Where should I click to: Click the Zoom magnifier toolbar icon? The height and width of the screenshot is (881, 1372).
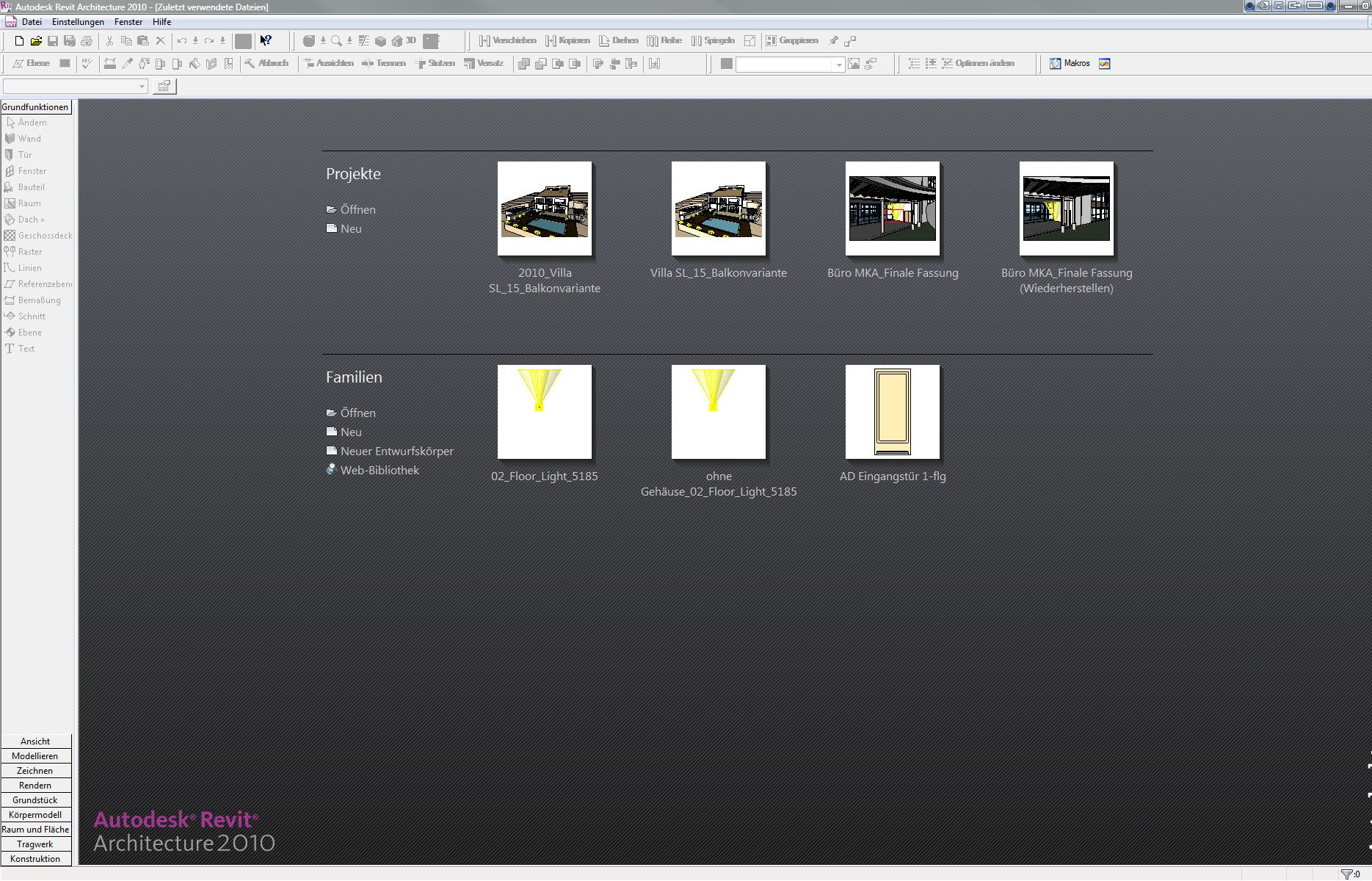coord(336,41)
